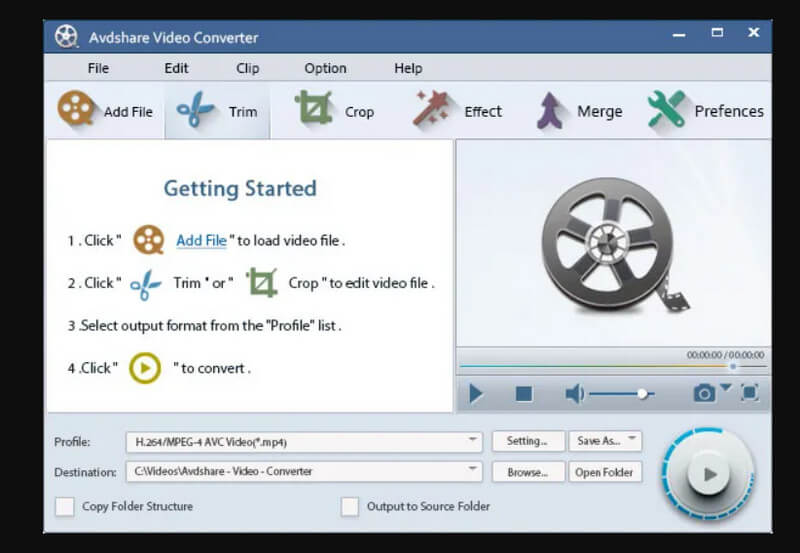Click the Merge toolbar icon
The width and height of the screenshot is (800, 553).
tap(551, 110)
